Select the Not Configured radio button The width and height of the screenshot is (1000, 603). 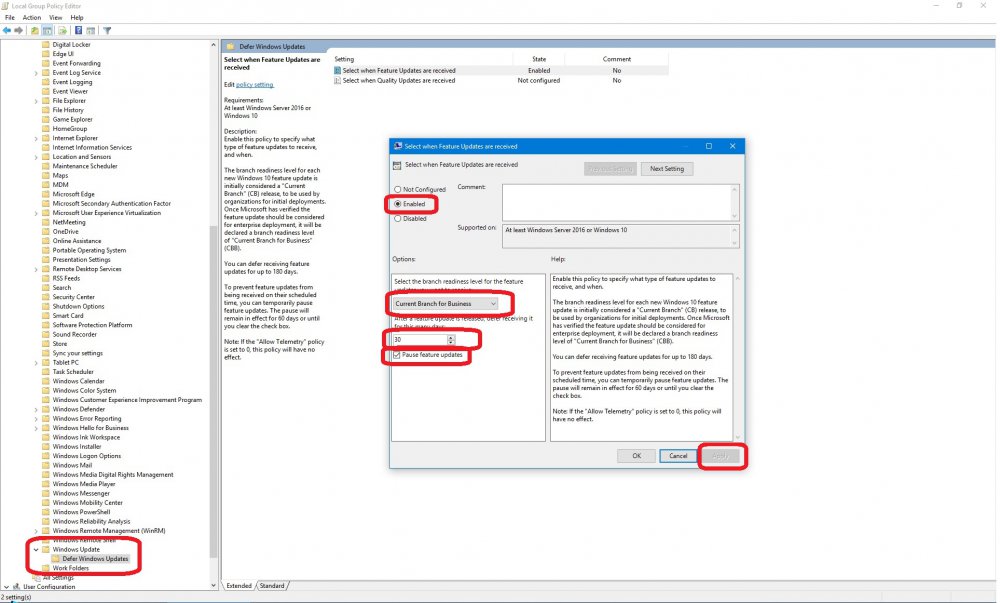(398, 189)
